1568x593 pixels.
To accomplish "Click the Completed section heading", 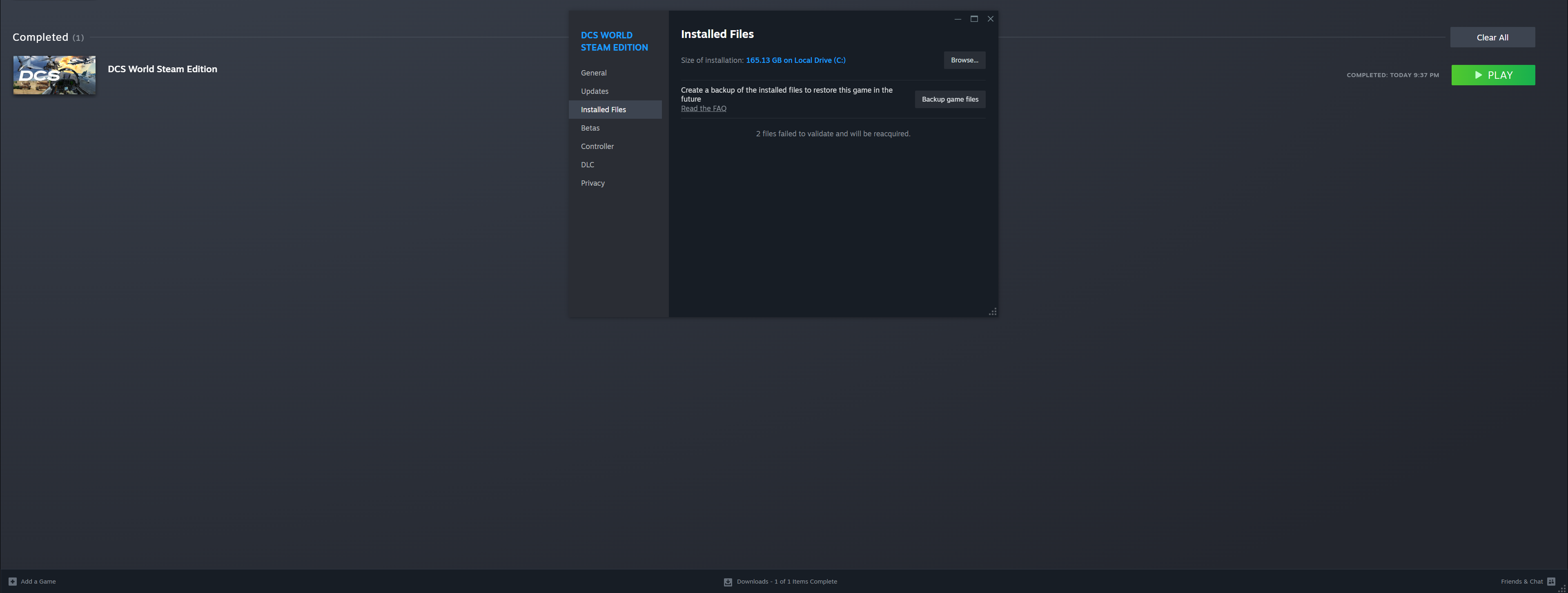I will click(40, 37).
